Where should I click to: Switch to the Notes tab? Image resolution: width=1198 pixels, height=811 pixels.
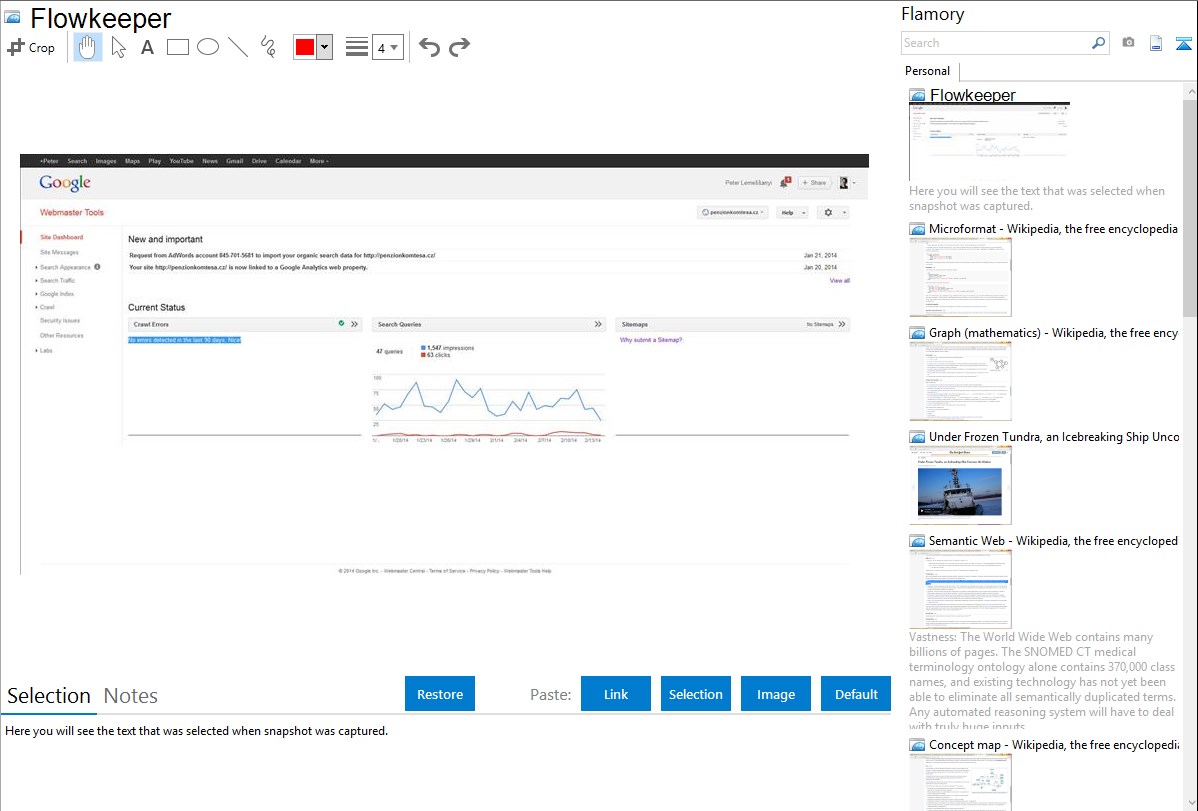click(x=131, y=696)
